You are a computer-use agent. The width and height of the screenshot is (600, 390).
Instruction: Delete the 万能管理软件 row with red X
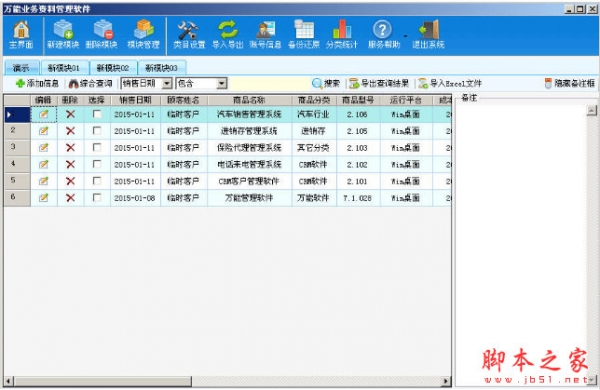(70, 198)
